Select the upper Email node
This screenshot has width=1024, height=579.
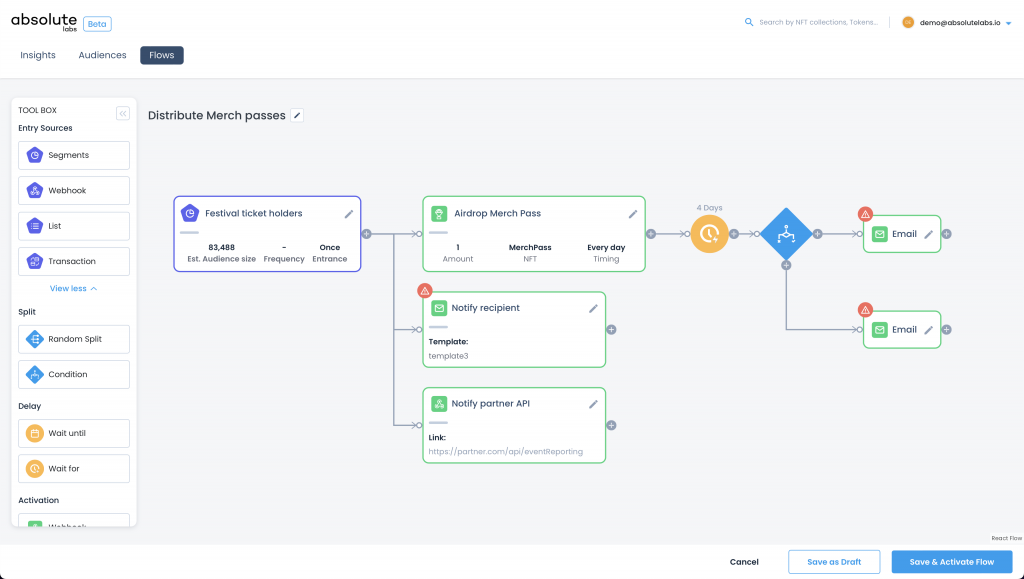[x=902, y=234]
